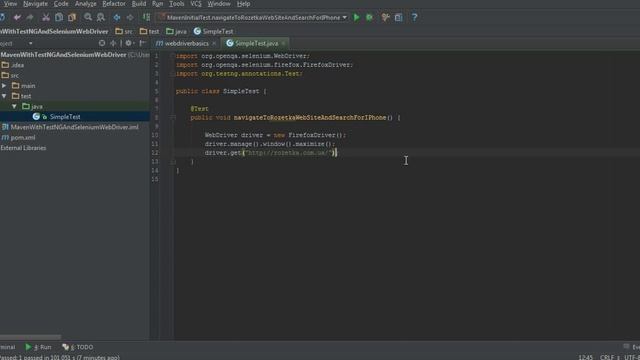The height and width of the screenshot is (360, 640).
Task: Click the Replace toolbar icon
Action: pyautogui.click(x=101, y=18)
